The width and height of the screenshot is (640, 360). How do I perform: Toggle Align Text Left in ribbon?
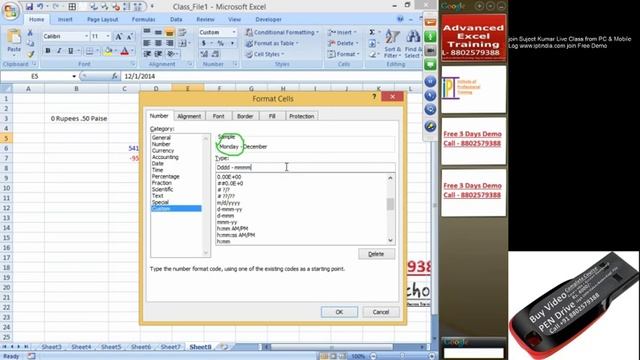tap(147, 43)
